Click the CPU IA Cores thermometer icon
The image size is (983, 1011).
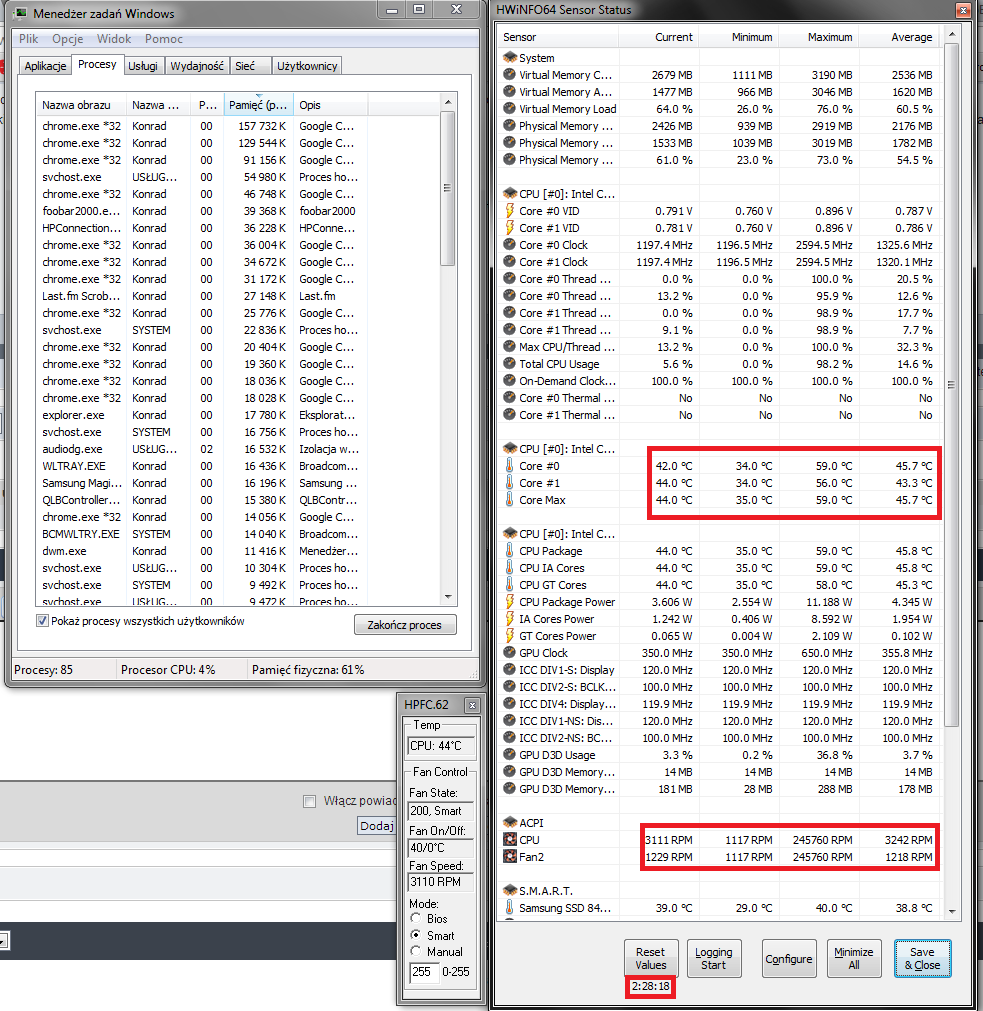[x=510, y=568]
